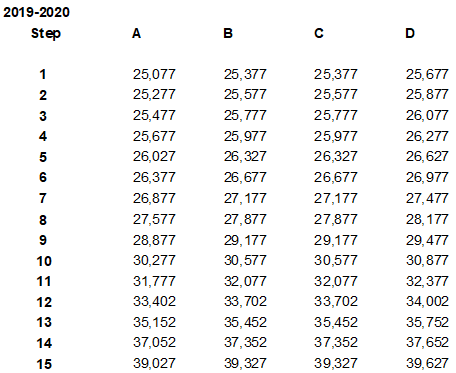The width and height of the screenshot is (456, 373).
Task: Select column header D
Action: [410, 33]
